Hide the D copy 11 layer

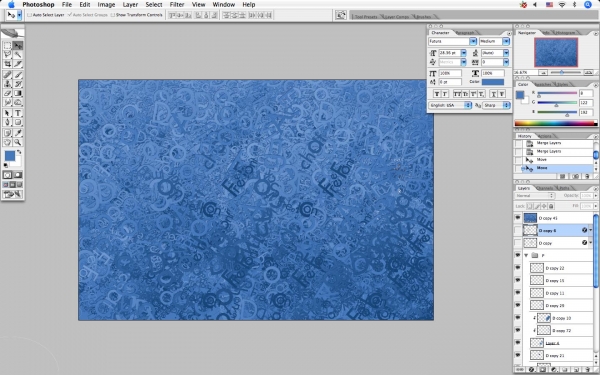pos(518,293)
